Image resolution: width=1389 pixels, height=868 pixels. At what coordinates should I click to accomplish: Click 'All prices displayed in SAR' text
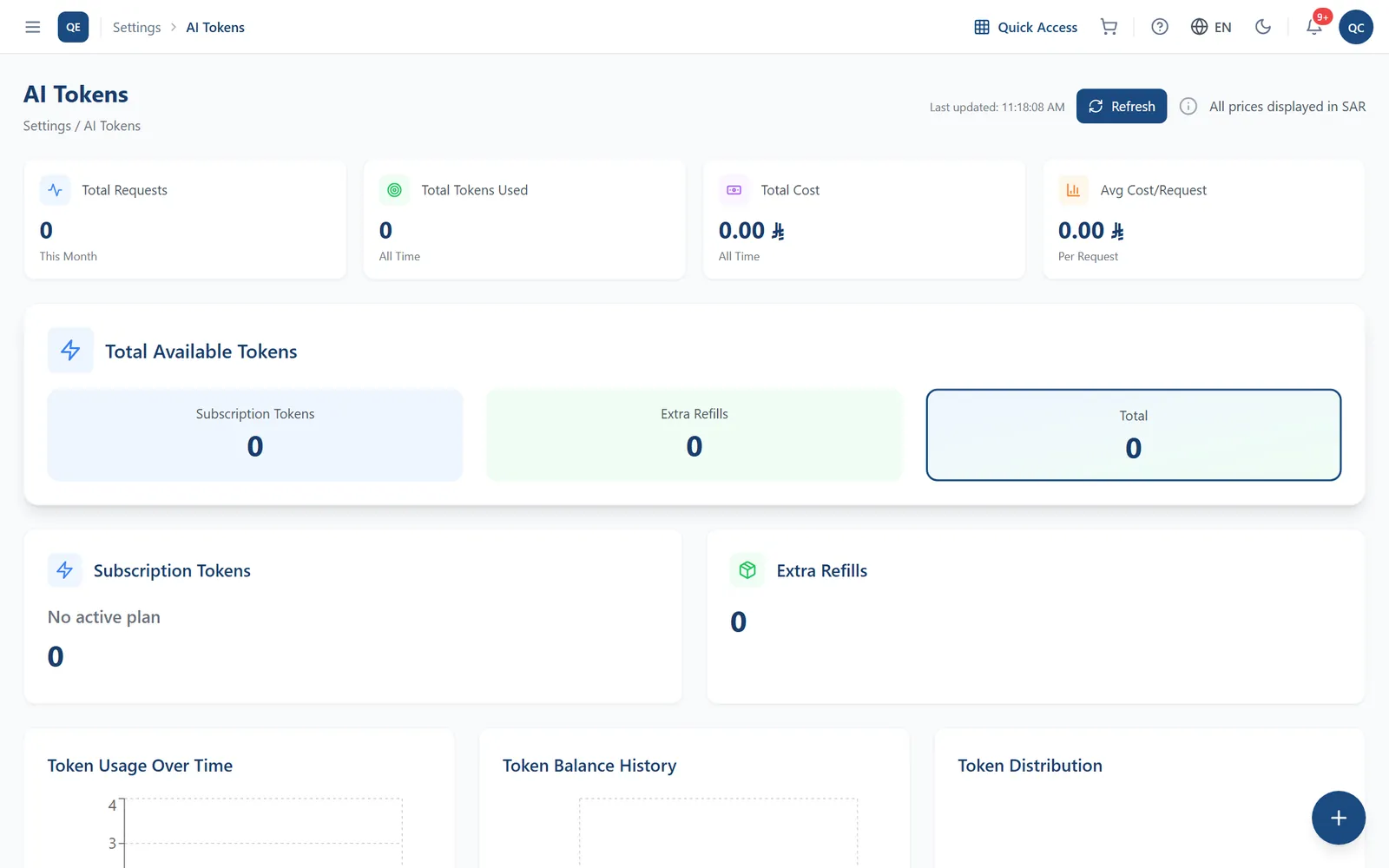1287,106
